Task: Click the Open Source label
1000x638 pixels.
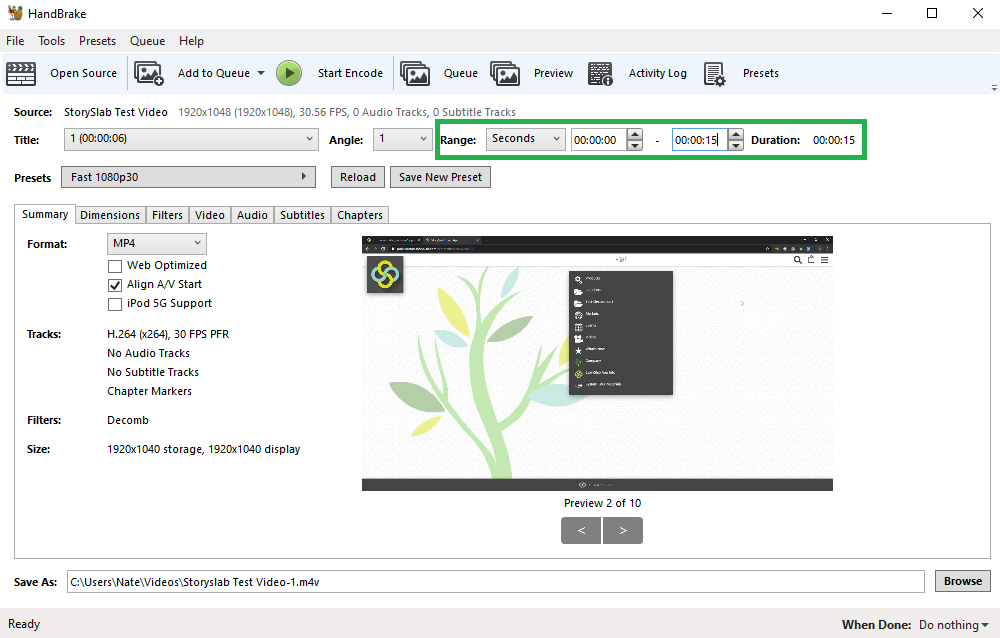Action: [84, 73]
